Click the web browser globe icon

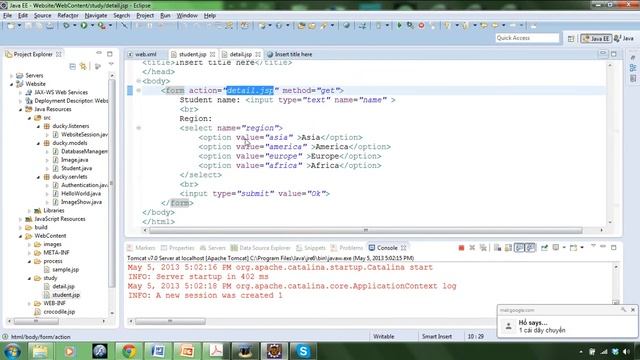(347, 26)
